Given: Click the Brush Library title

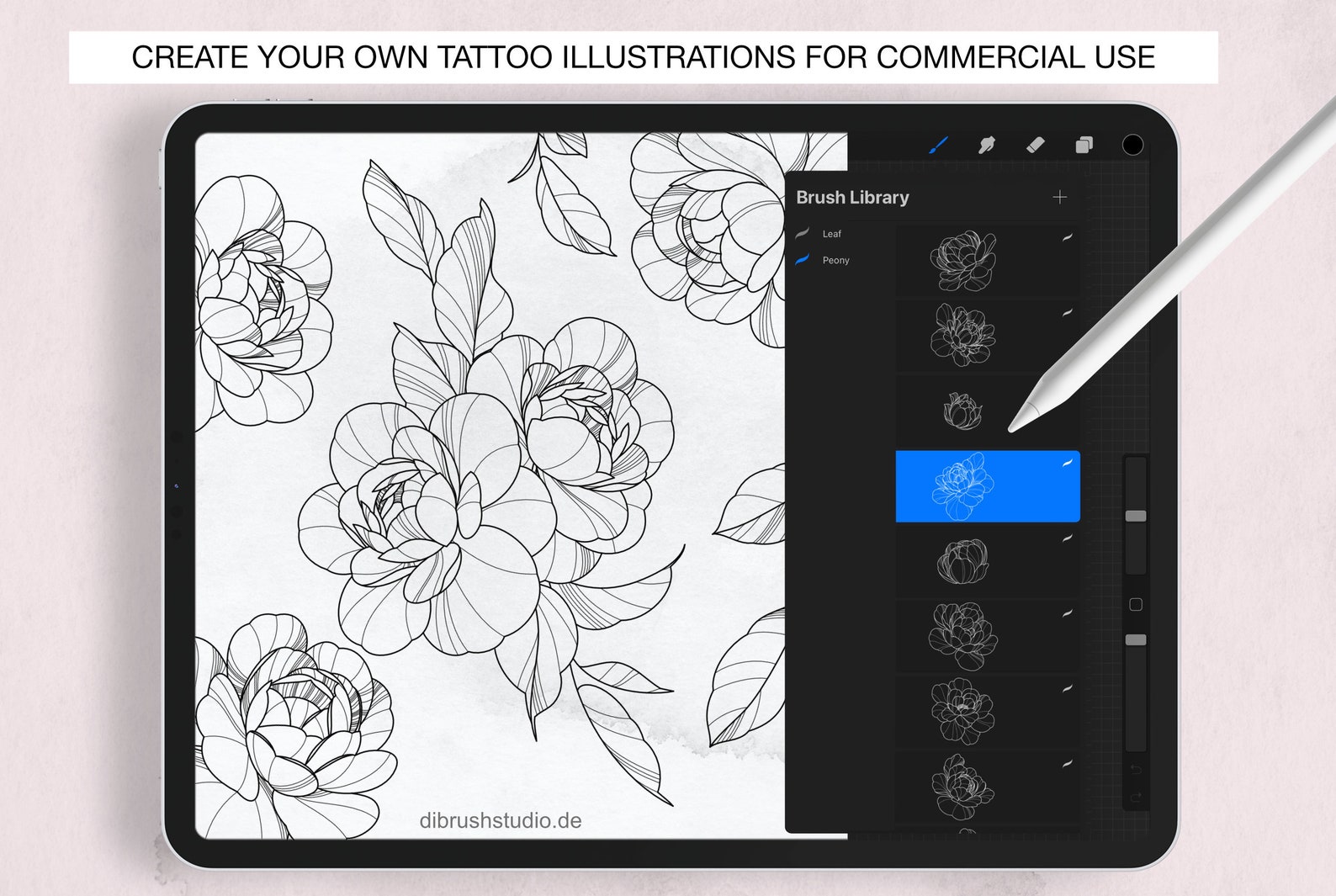Looking at the screenshot, I should 852,197.
